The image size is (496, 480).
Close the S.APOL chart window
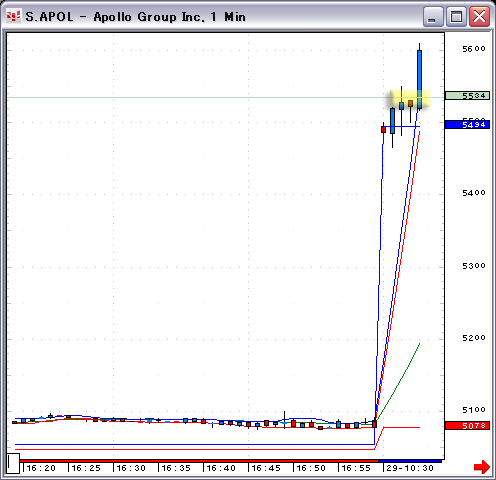coord(479,16)
